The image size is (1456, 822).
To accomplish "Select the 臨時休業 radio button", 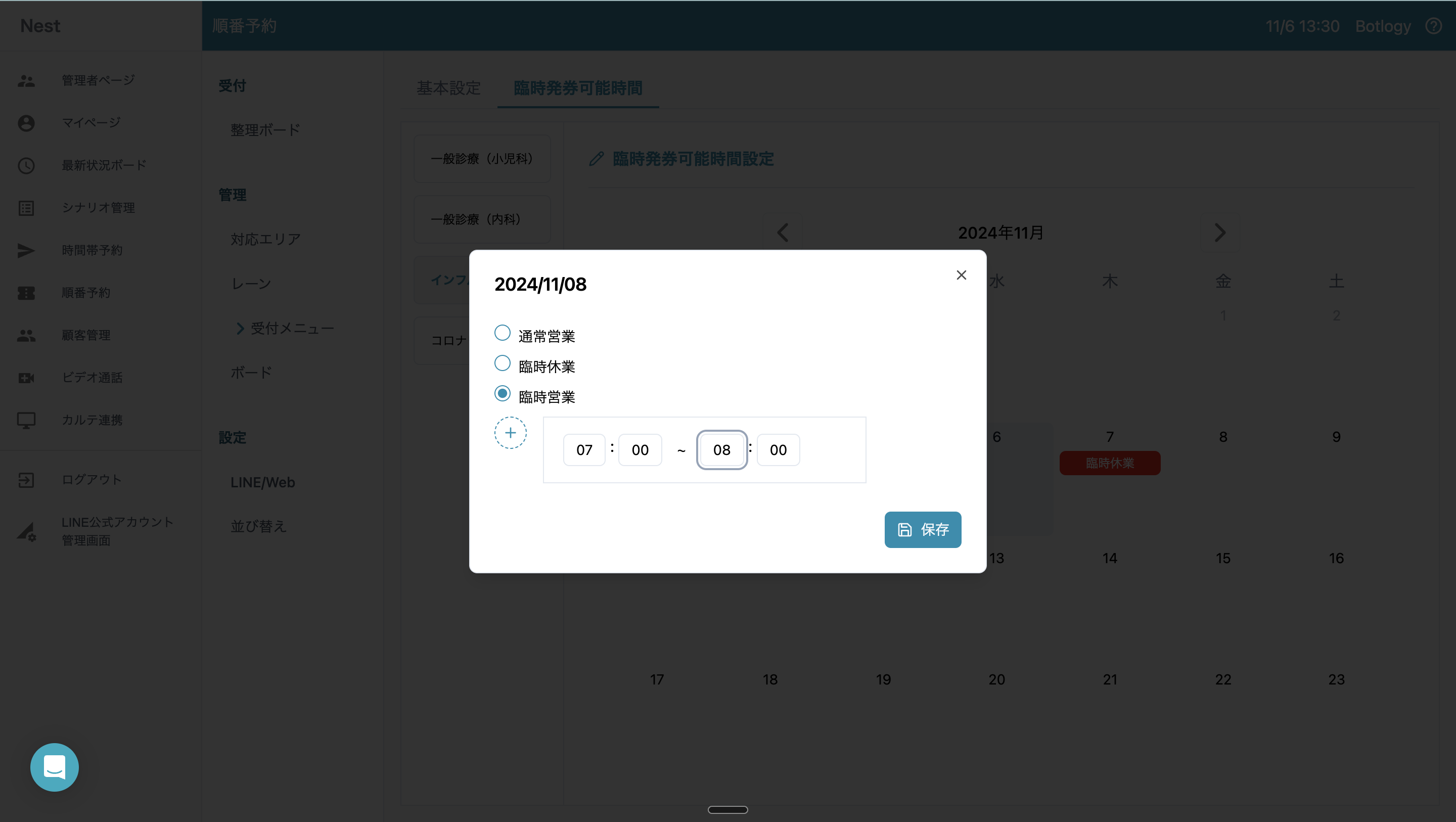I will [x=502, y=363].
